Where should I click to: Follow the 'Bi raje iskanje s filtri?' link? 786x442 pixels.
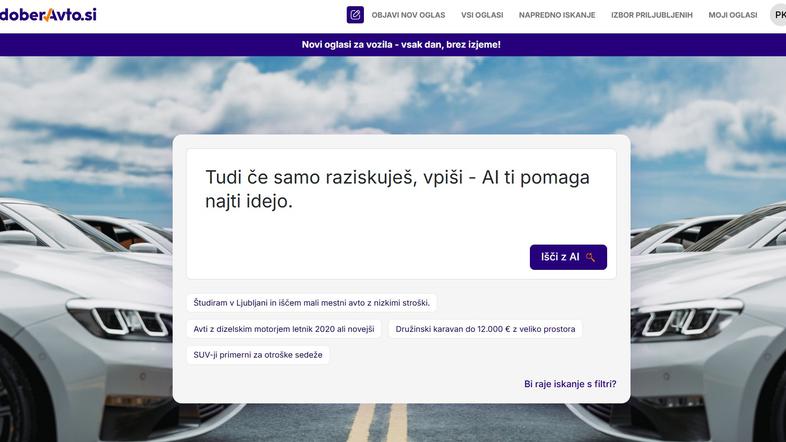pos(570,384)
